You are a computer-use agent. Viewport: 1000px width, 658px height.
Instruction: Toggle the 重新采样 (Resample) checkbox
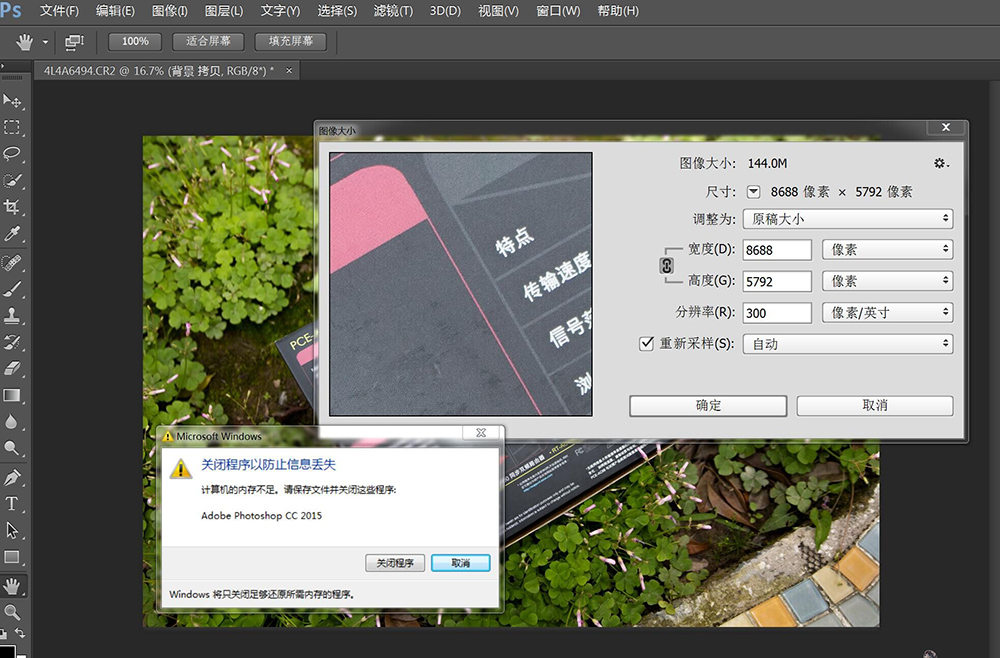coord(646,344)
